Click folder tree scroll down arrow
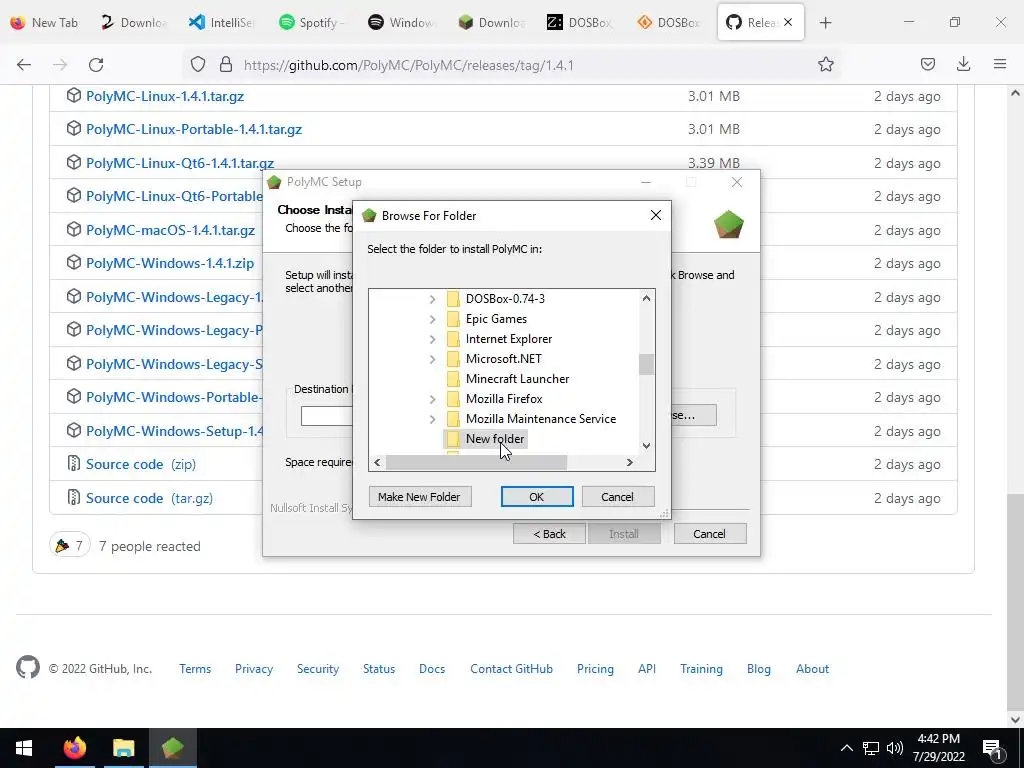The image size is (1024, 768). point(646,445)
